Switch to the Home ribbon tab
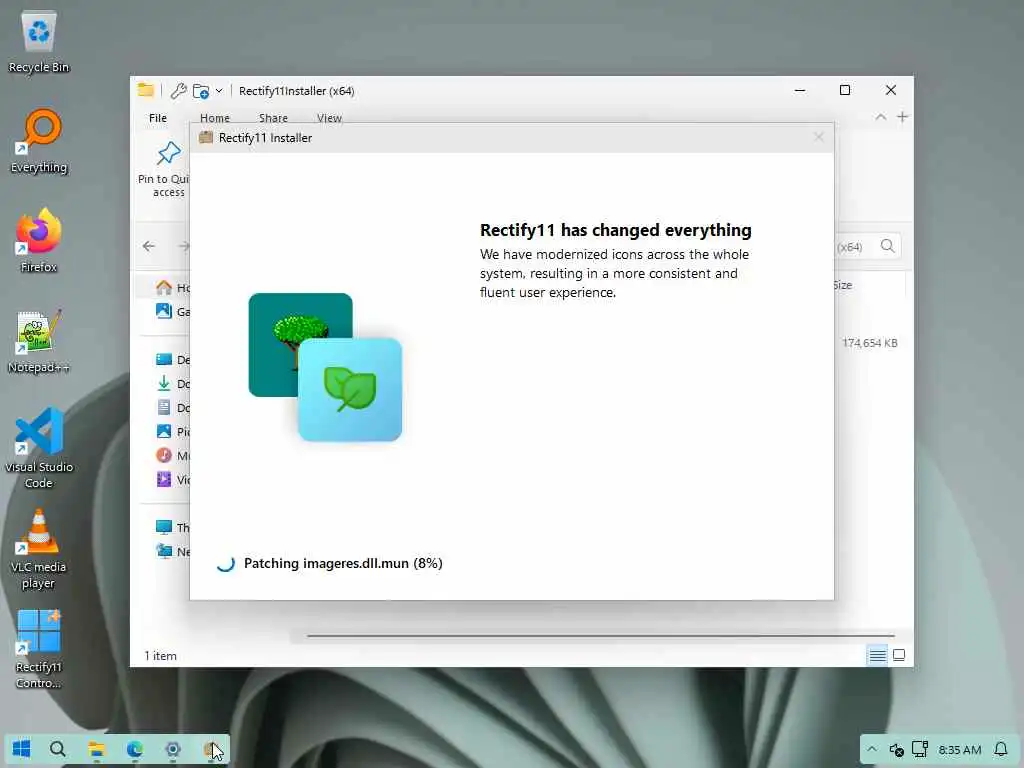The height and width of the screenshot is (768, 1024). [215, 118]
